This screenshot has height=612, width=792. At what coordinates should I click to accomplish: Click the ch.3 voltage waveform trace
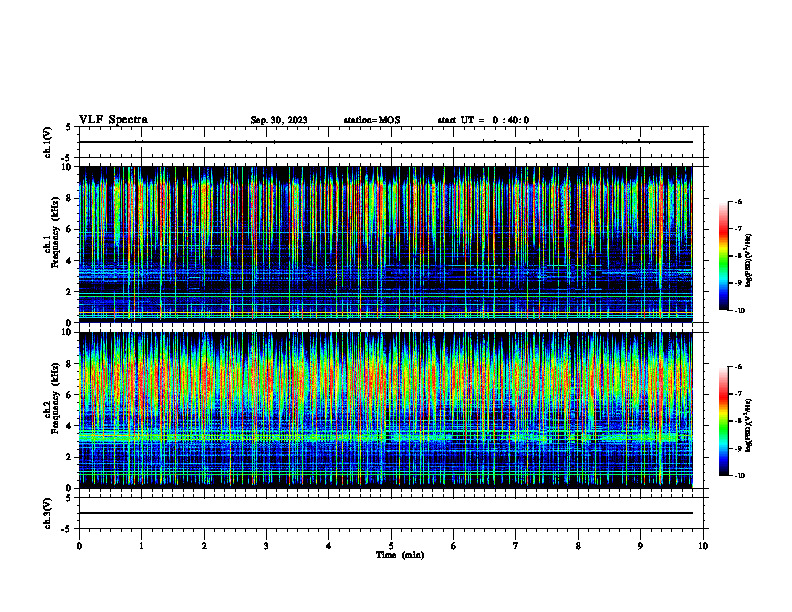[386, 513]
